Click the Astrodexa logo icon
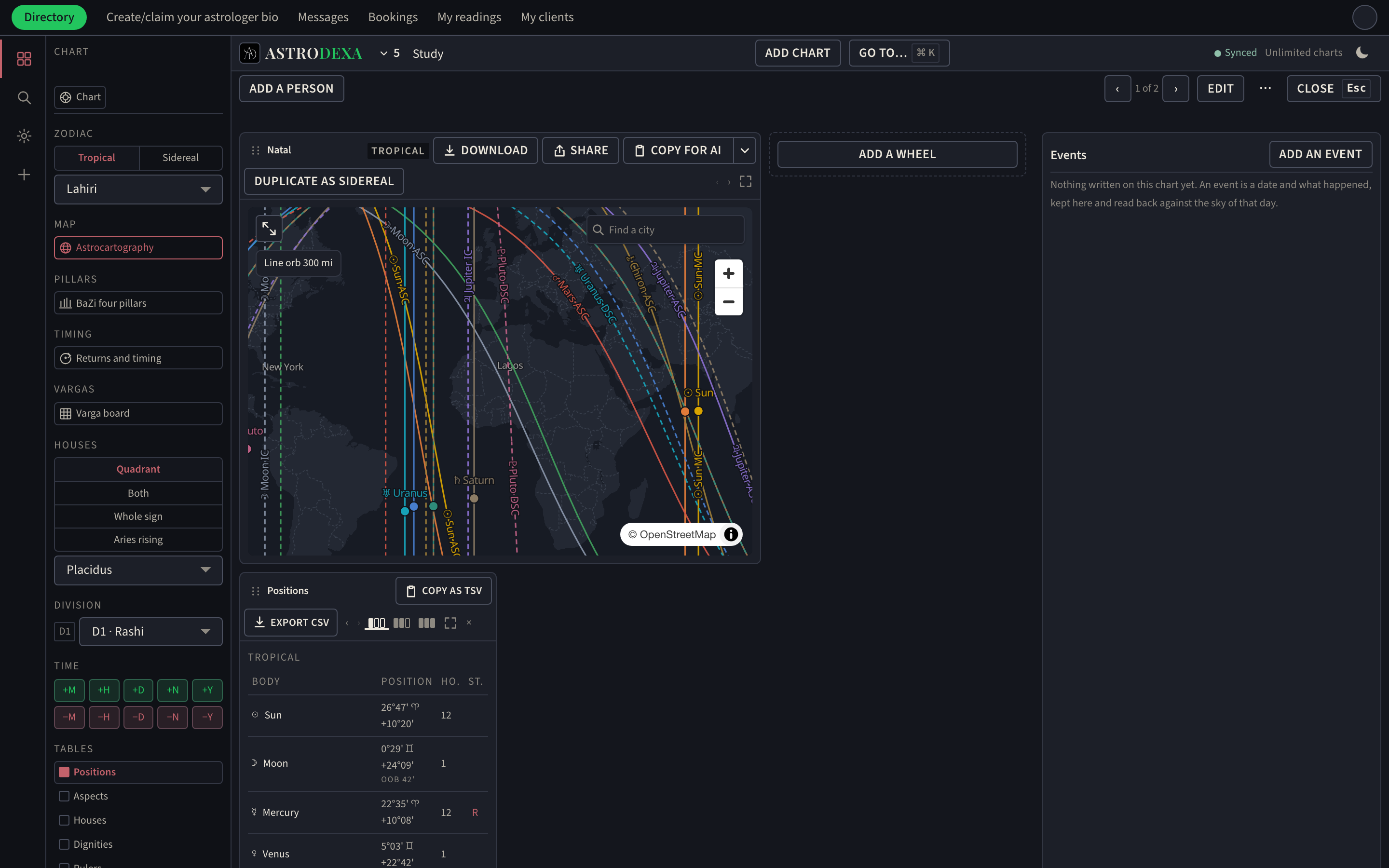 coord(250,53)
